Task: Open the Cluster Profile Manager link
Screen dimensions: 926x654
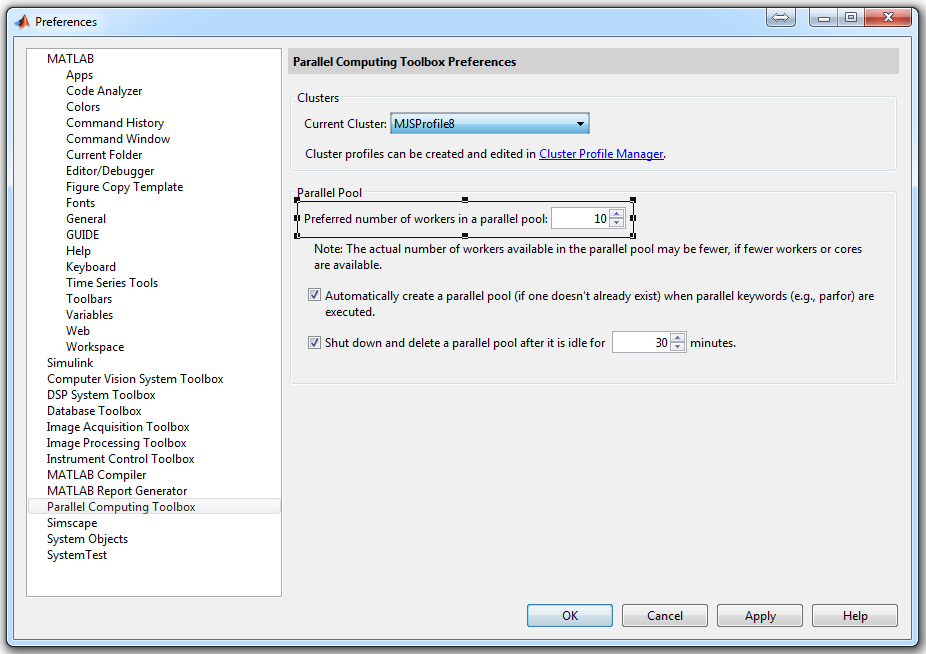Action: [x=601, y=154]
